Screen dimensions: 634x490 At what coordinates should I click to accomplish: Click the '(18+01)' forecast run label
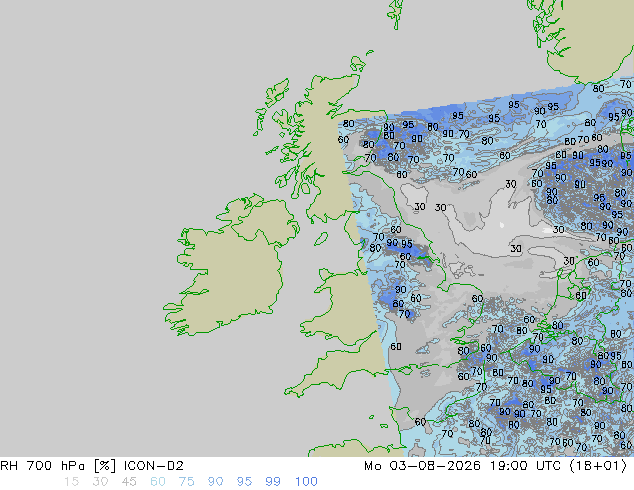598,466
